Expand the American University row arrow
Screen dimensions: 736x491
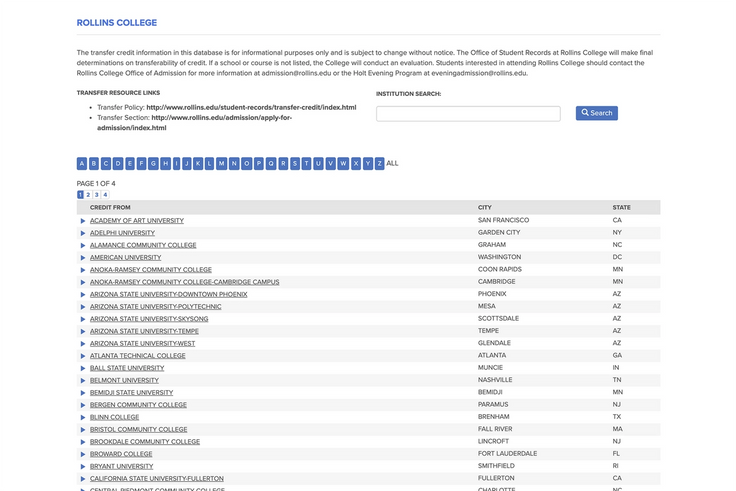pyautogui.click(x=83, y=257)
